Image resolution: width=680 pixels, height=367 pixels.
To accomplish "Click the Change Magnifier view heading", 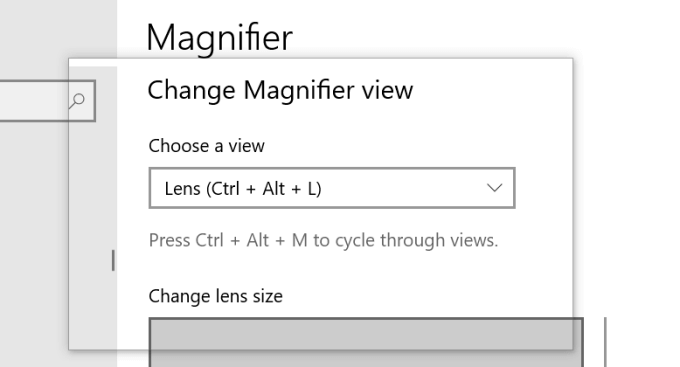I will 280,91.
